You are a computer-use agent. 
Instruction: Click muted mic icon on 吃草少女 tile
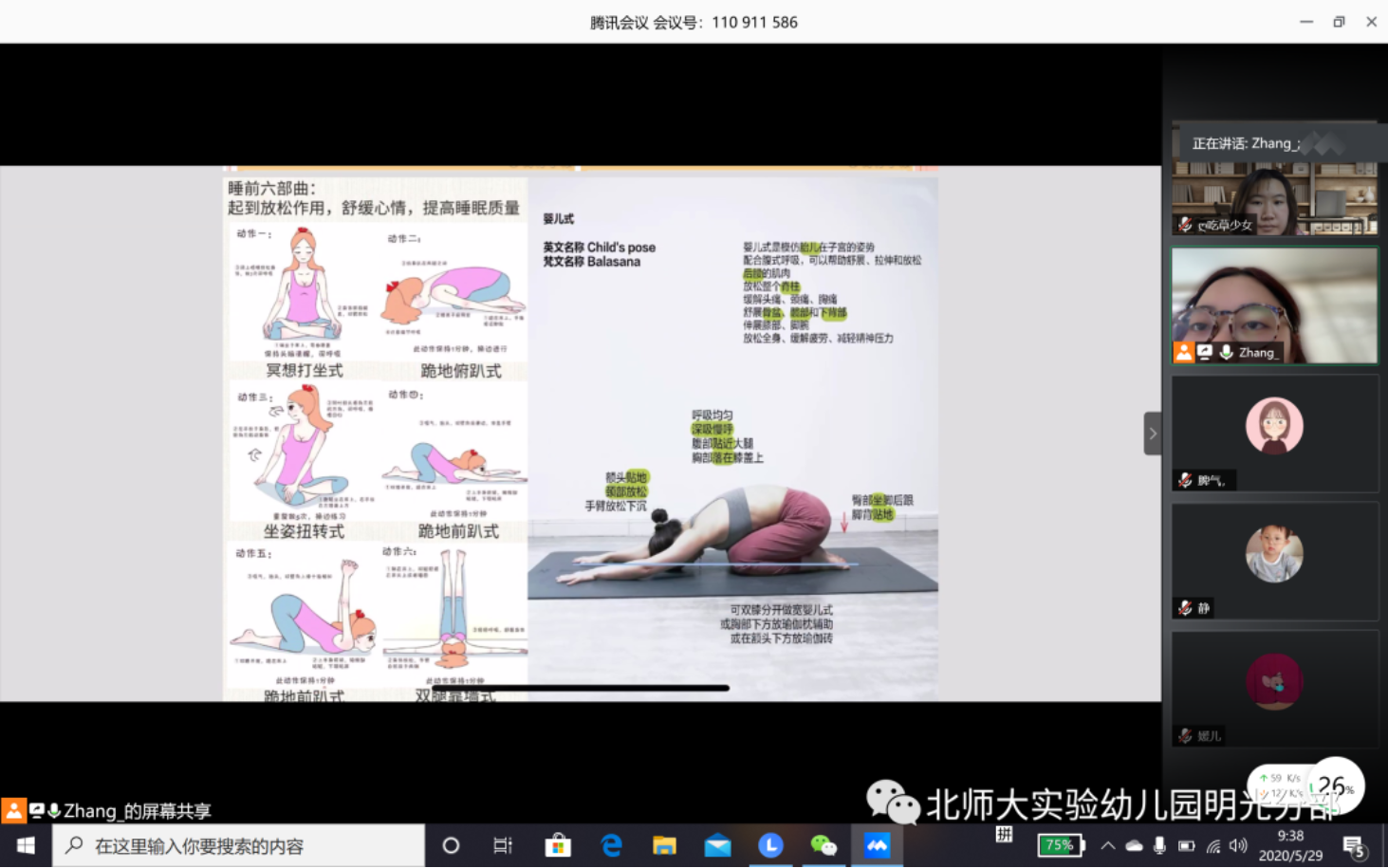coord(1185,225)
